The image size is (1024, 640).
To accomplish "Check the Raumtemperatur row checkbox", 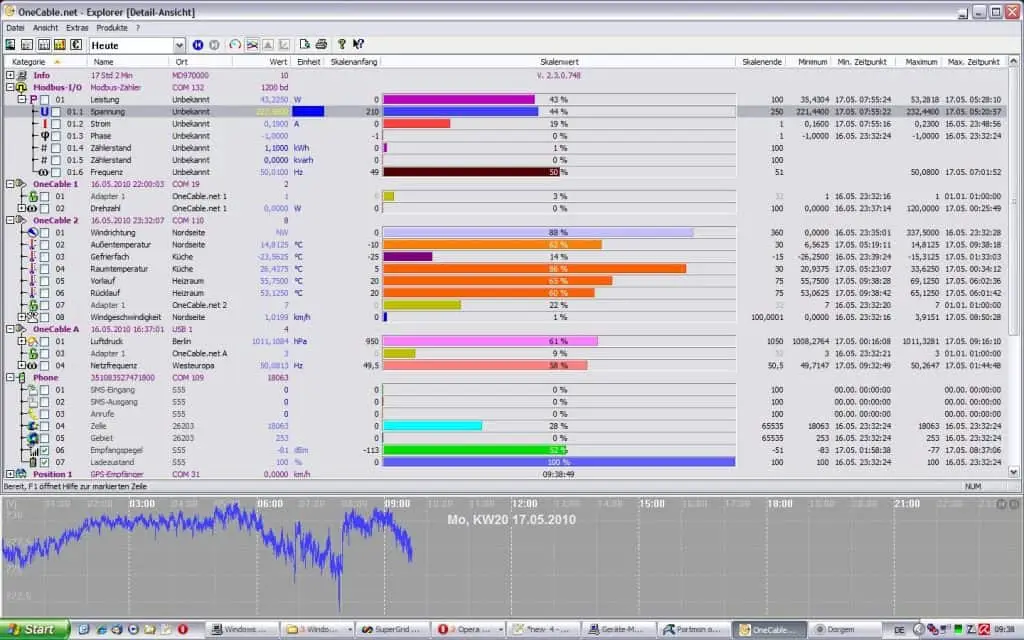I will pos(45,268).
